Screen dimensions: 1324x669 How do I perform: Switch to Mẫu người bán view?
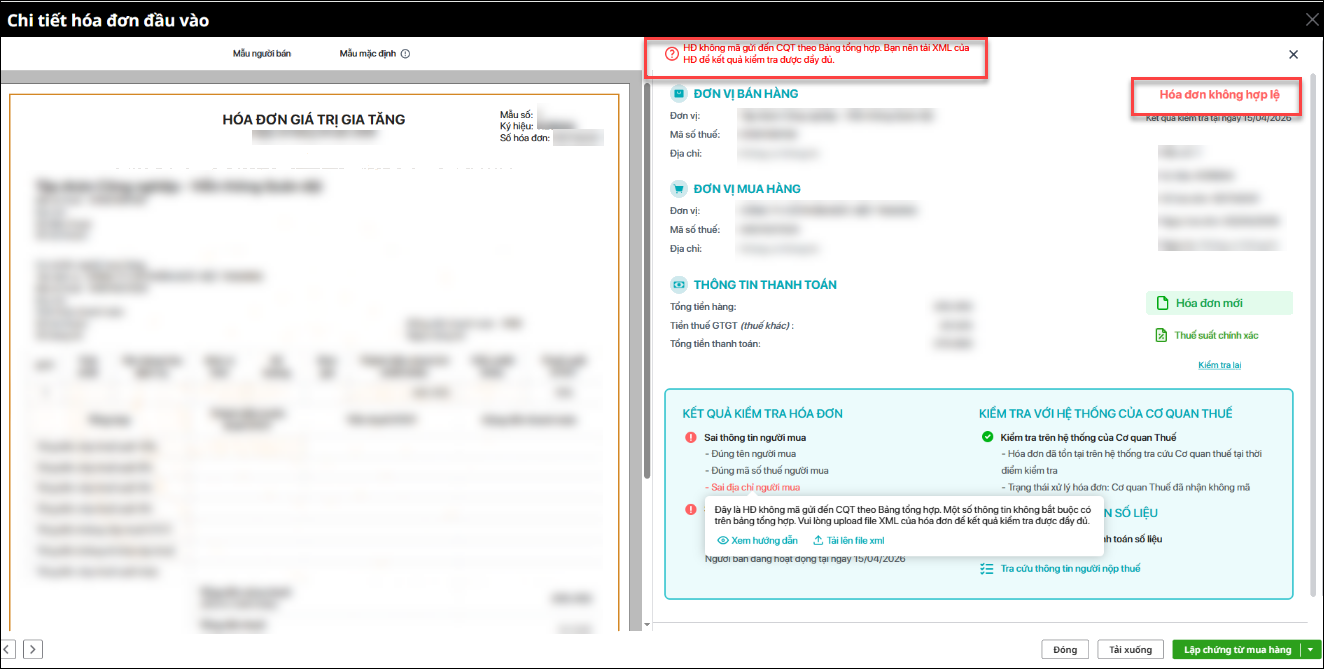[x=262, y=54]
